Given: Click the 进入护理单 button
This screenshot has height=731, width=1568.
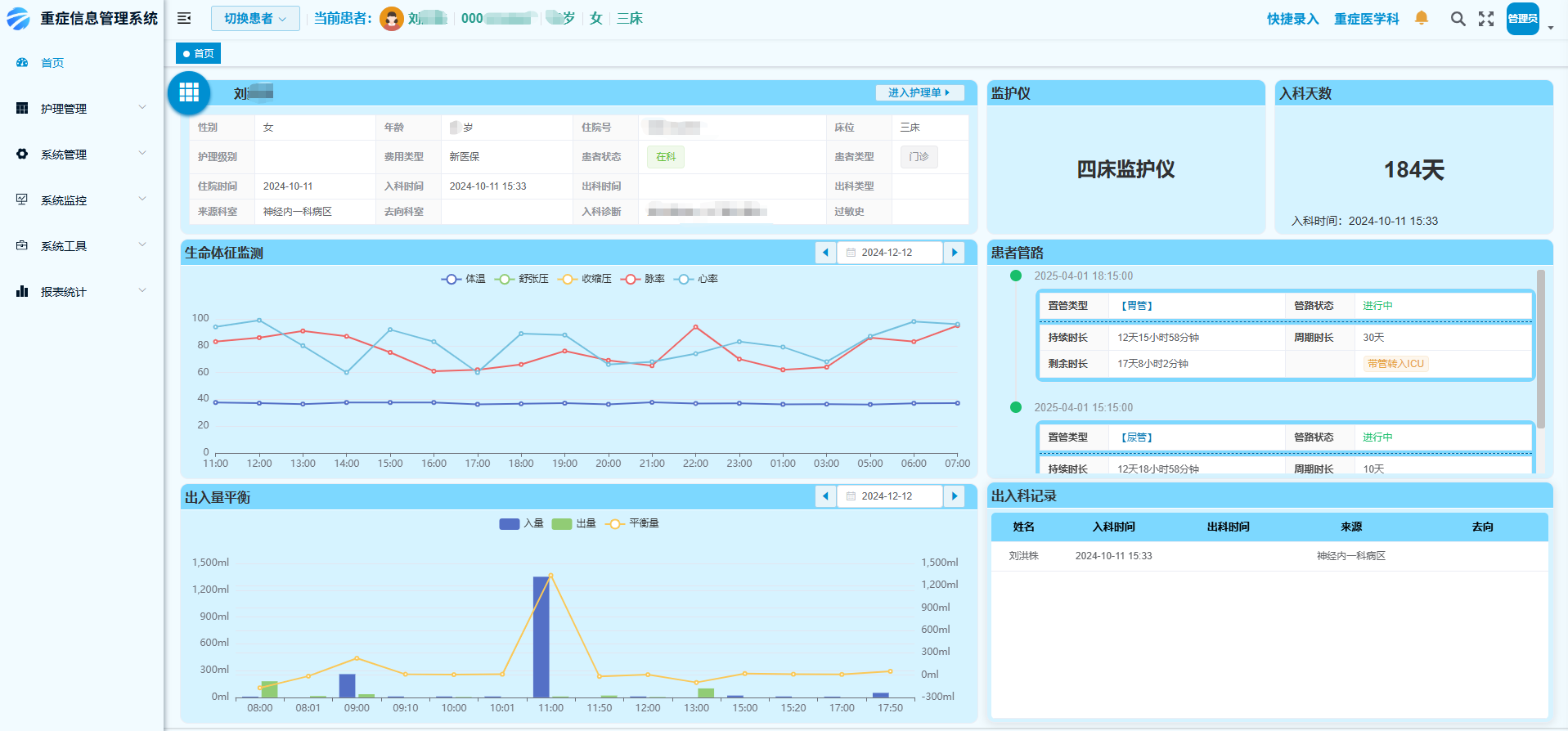Looking at the screenshot, I should [919, 92].
